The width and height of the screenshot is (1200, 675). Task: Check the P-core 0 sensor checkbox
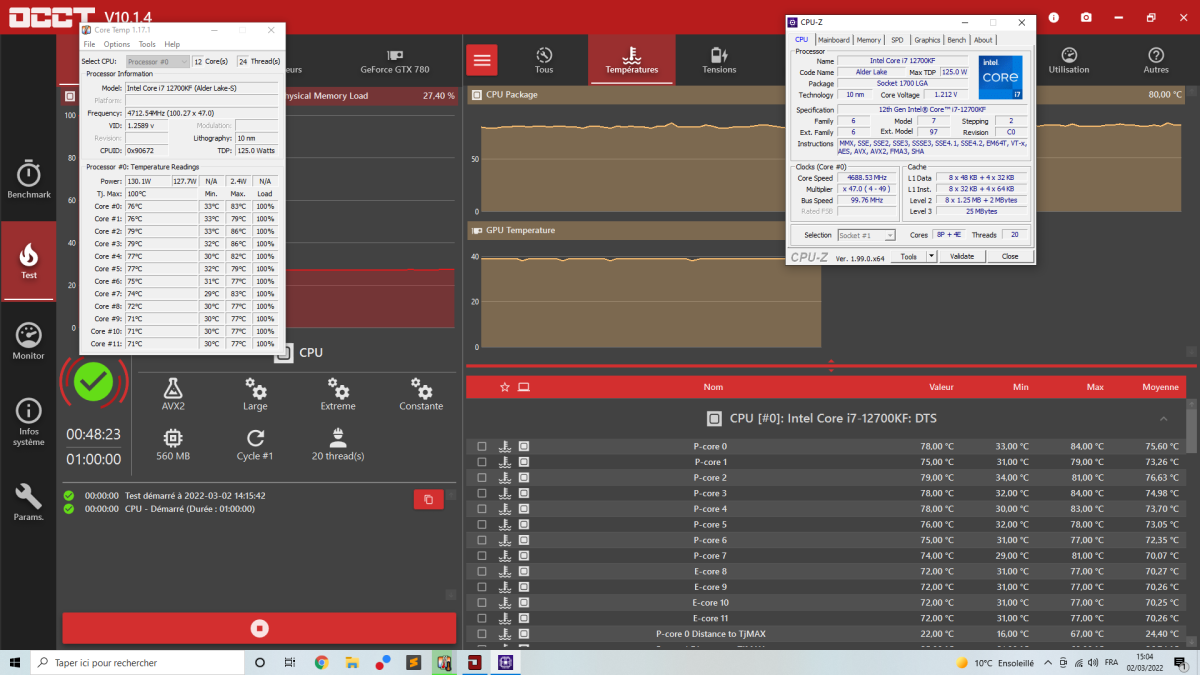(x=482, y=447)
